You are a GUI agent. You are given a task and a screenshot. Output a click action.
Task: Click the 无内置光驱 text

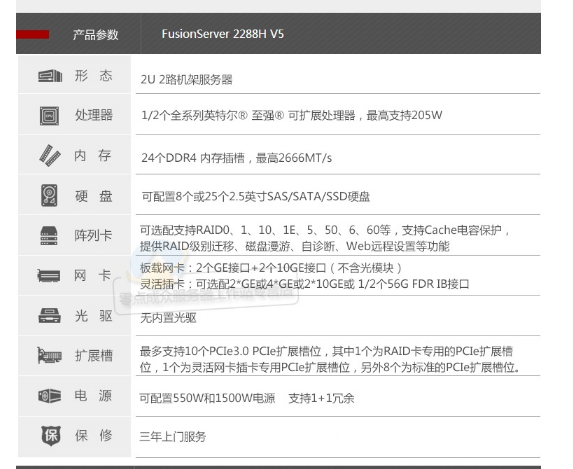point(168,318)
